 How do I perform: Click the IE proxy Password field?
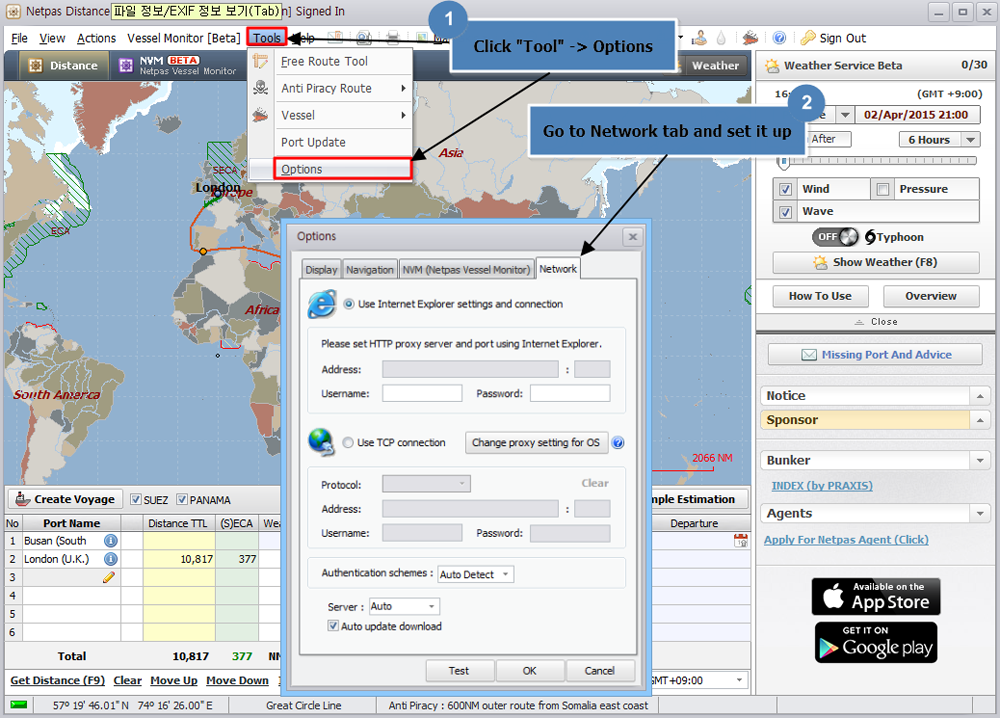570,393
